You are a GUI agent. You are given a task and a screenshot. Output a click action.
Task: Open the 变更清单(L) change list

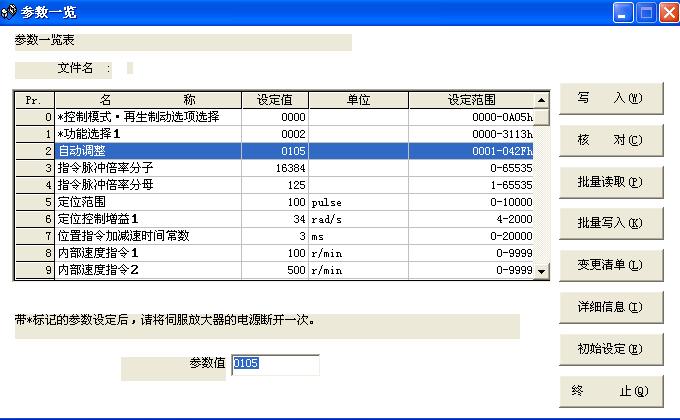[x=609, y=265]
